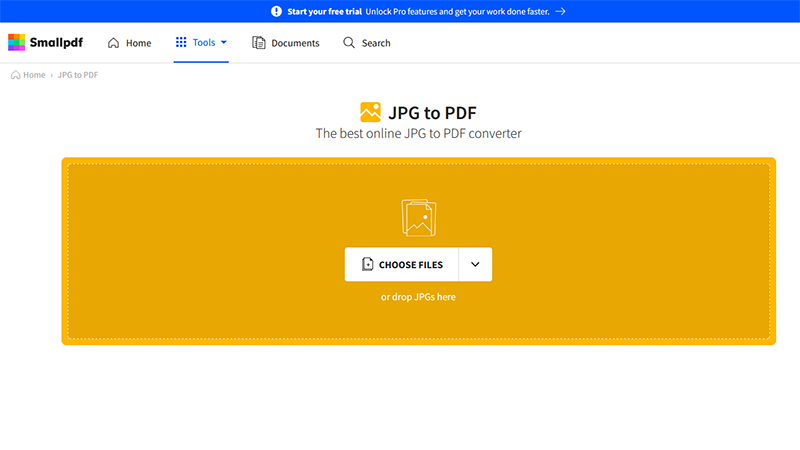Click the JPG to PDF breadcrumb item

[x=78, y=75]
